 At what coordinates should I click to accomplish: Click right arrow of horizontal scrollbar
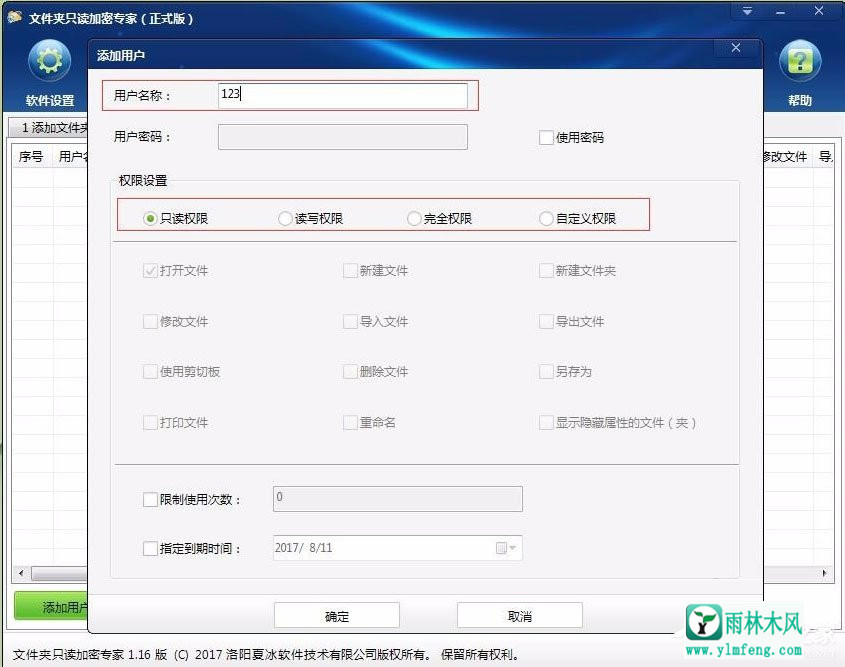coord(825,573)
